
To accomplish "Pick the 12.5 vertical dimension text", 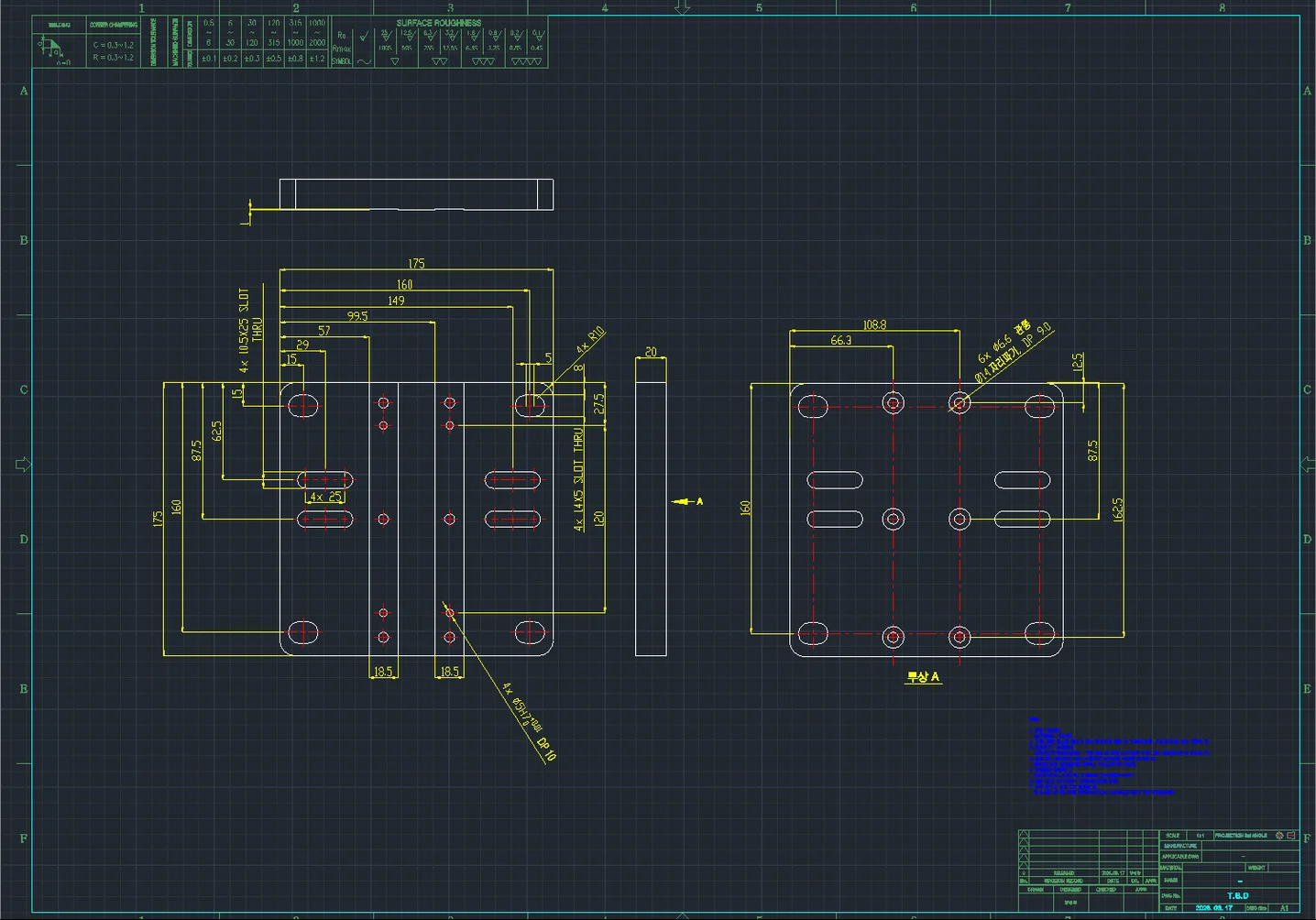I will click(x=1078, y=362).
